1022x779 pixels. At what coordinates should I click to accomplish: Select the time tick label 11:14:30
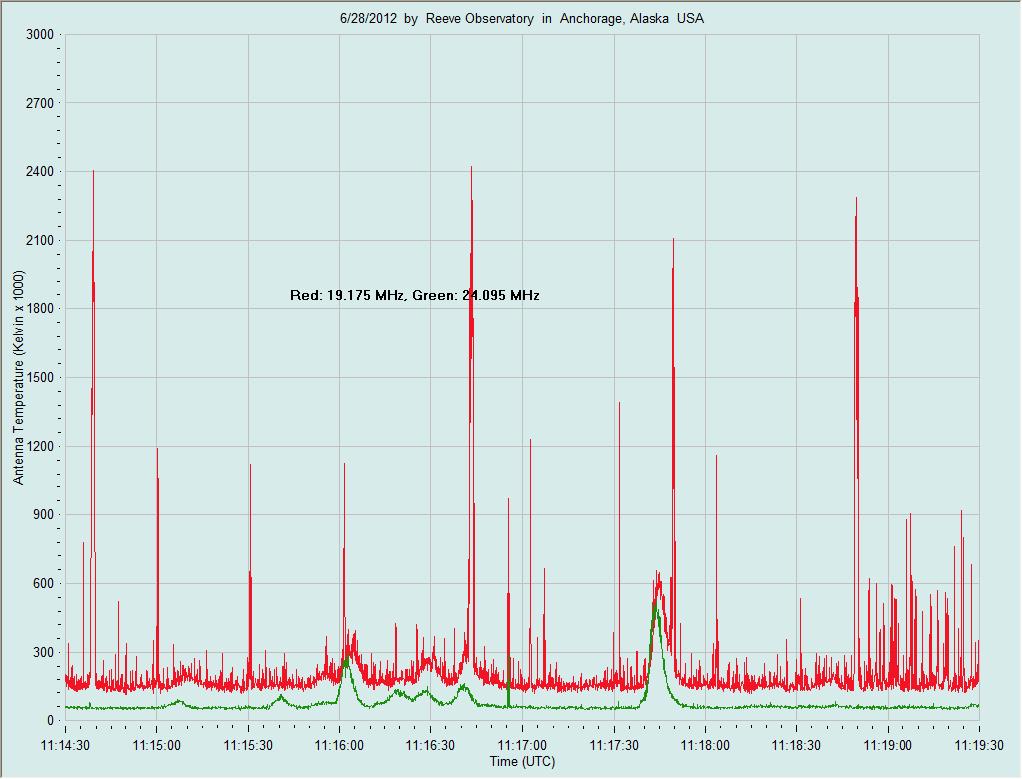[65, 745]
